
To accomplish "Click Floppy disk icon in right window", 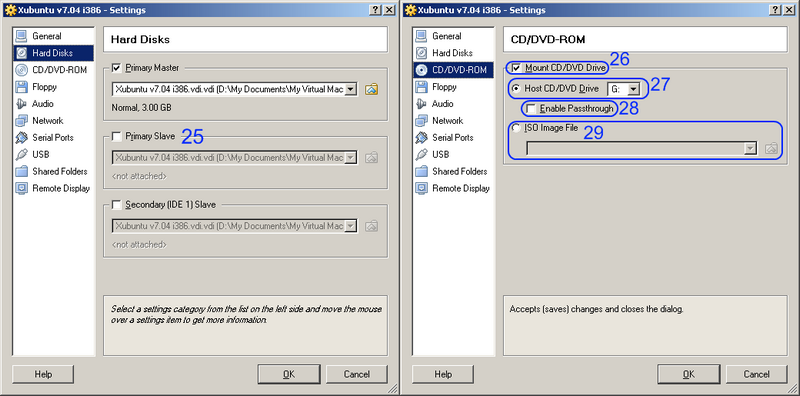I will pyautogui.click(x=421, y=87).
